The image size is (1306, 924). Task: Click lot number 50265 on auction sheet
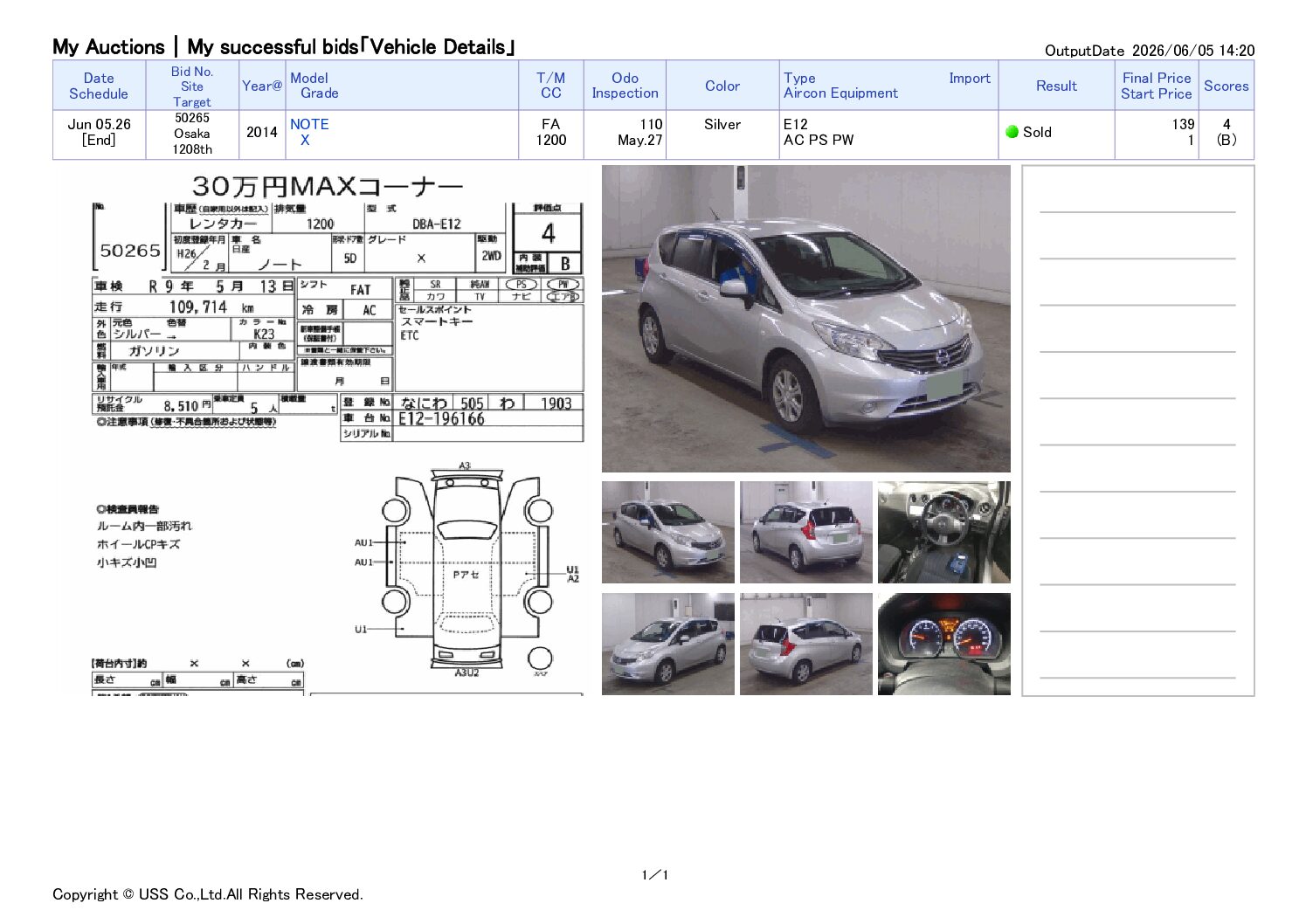(130, 251)
